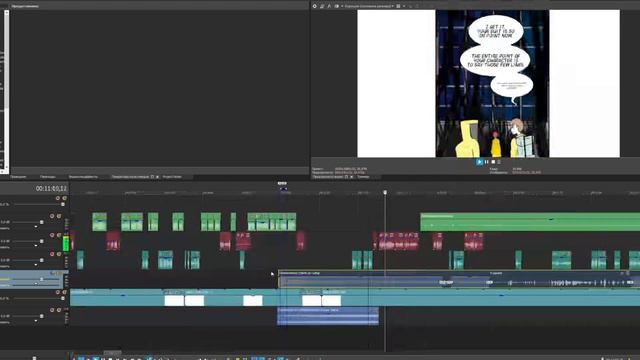Select the Предпросмотр видео tab
640x360 pixels.
pos(328,177)
